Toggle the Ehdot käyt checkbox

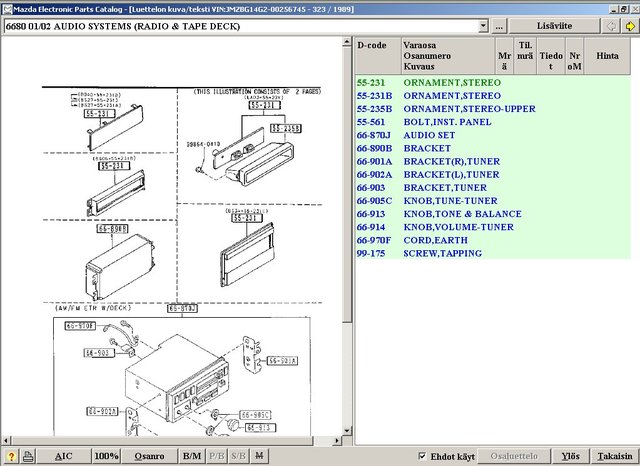422,456
